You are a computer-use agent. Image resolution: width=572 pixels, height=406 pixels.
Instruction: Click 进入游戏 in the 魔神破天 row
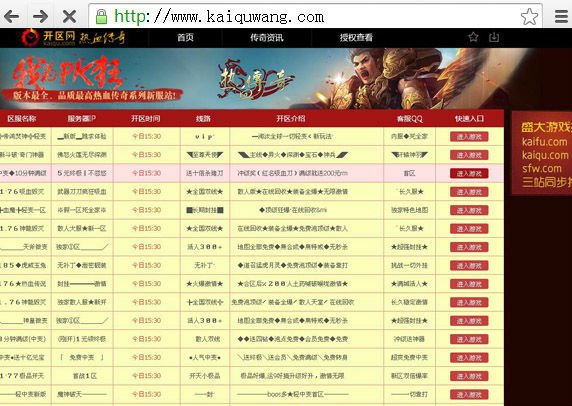469,395
